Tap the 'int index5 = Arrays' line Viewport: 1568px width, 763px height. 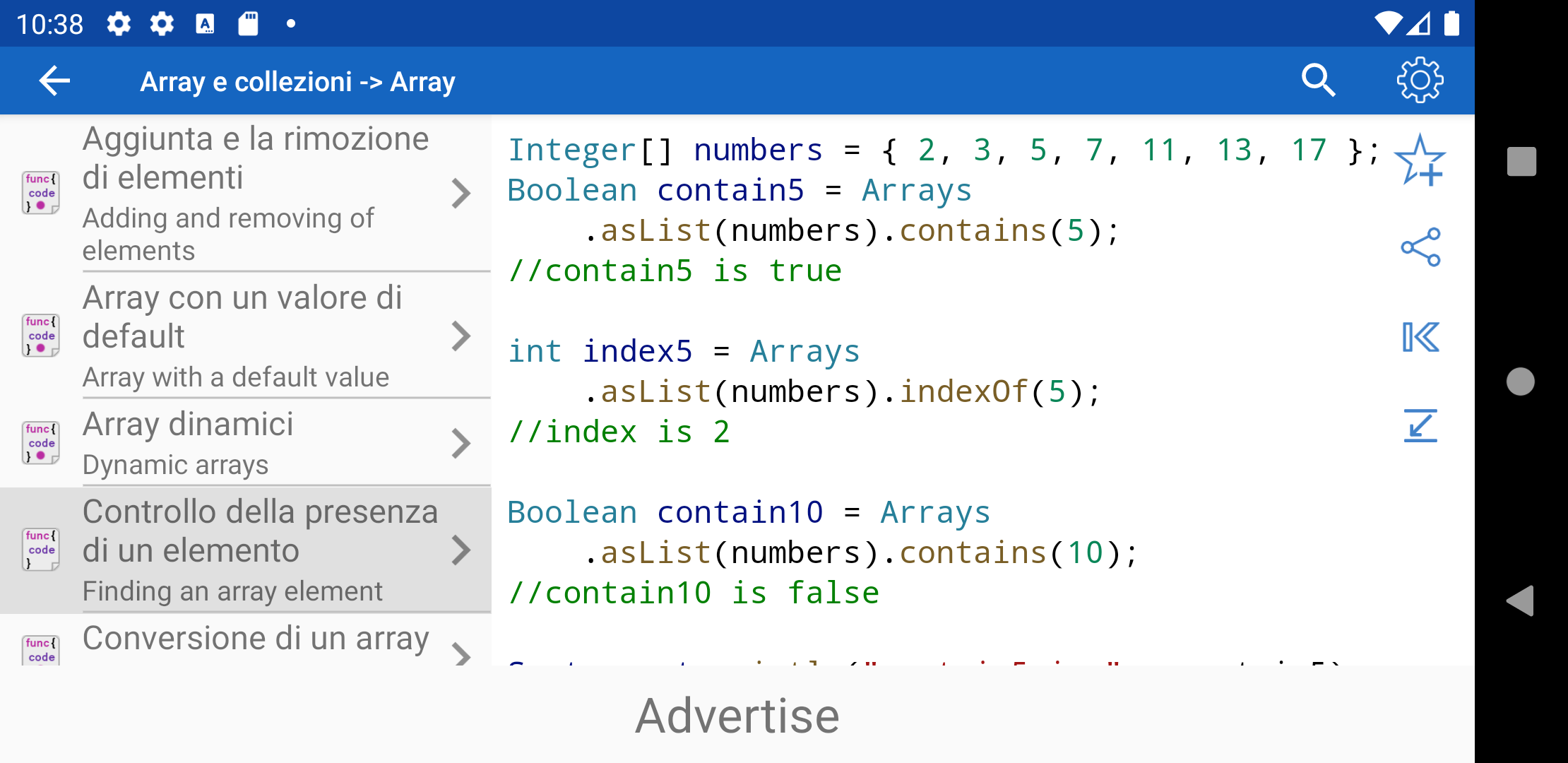click(x=683, y=351)
